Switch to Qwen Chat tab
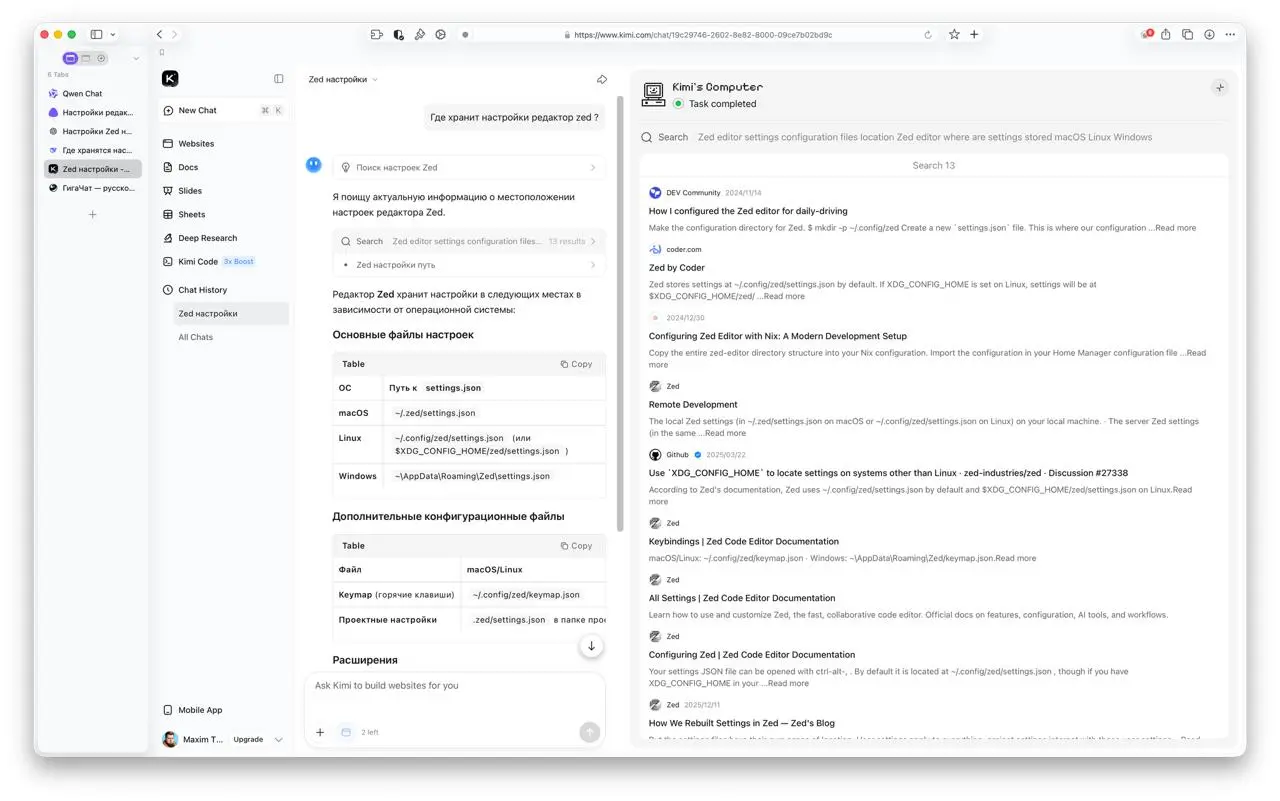1280x801 pixels. pyautogui.click(x=93, y=93)
